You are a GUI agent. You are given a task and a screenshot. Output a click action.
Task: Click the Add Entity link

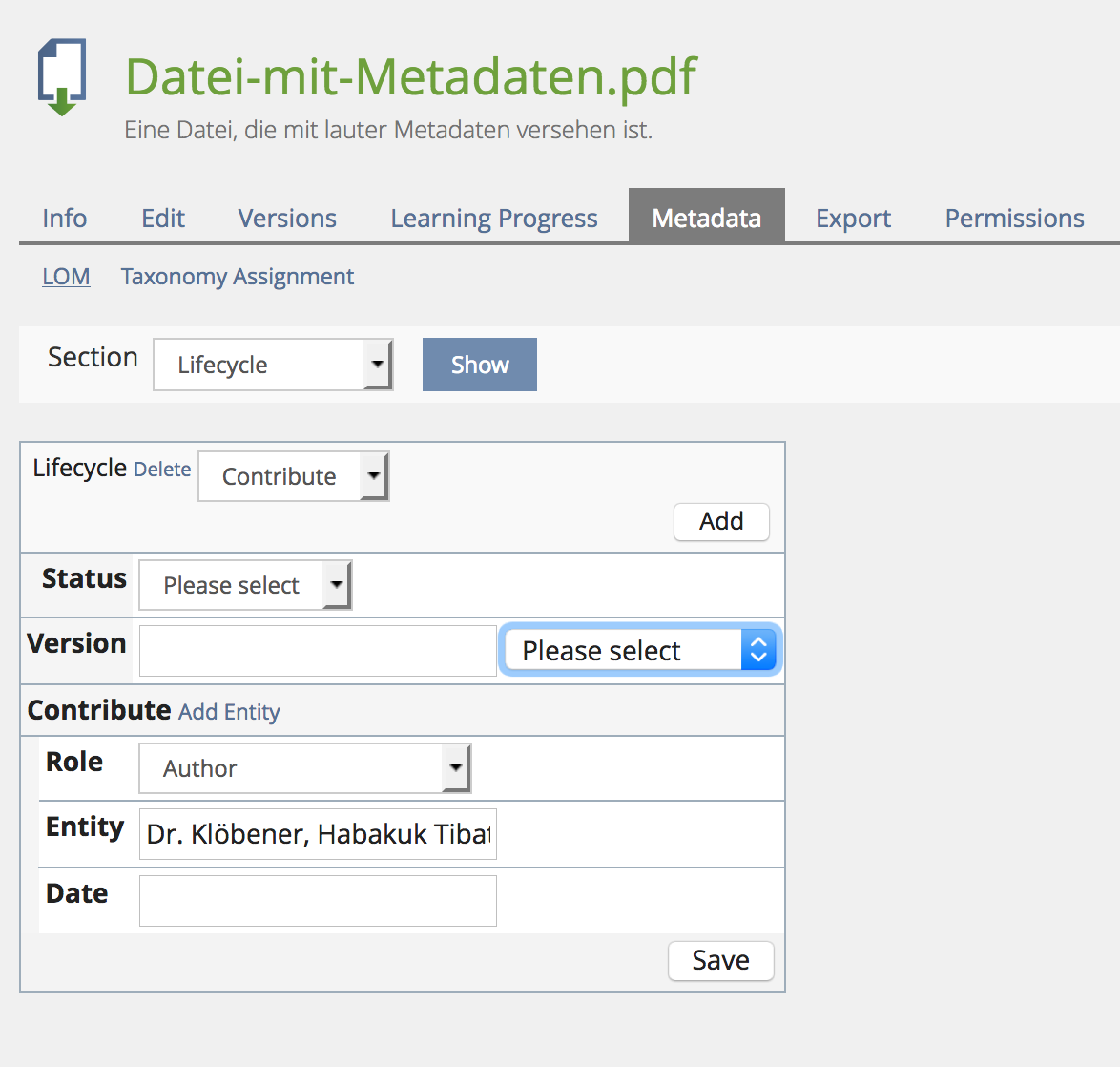229,712
